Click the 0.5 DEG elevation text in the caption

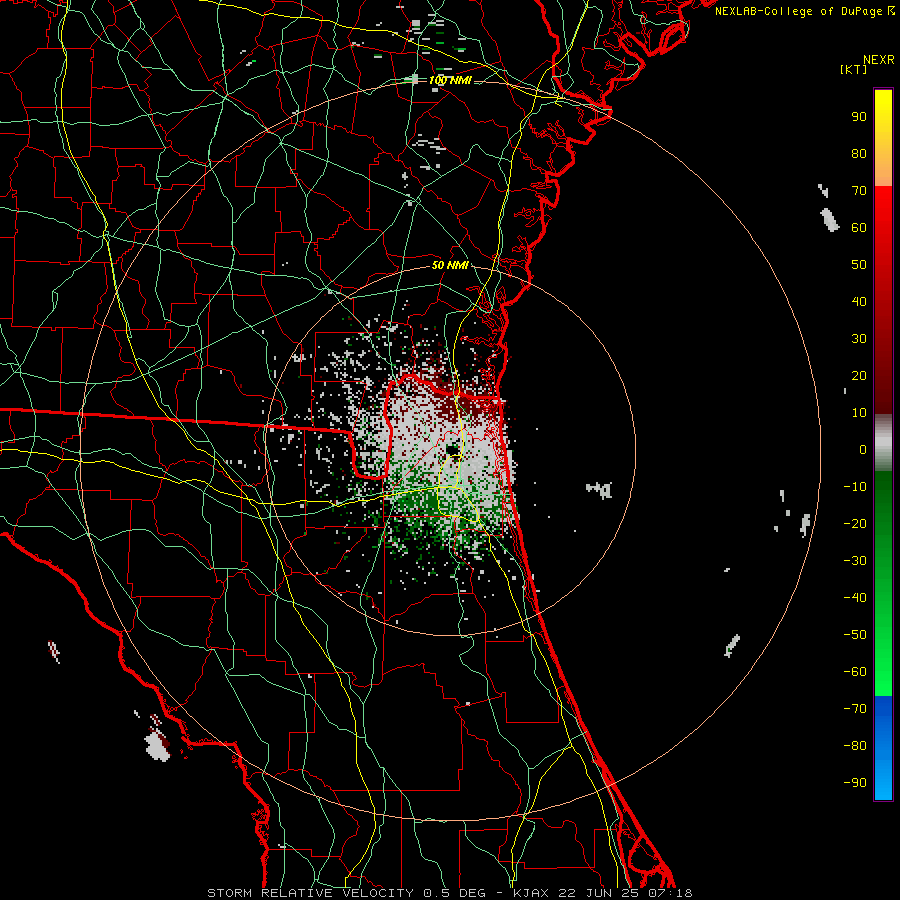(x=455, y=893)
